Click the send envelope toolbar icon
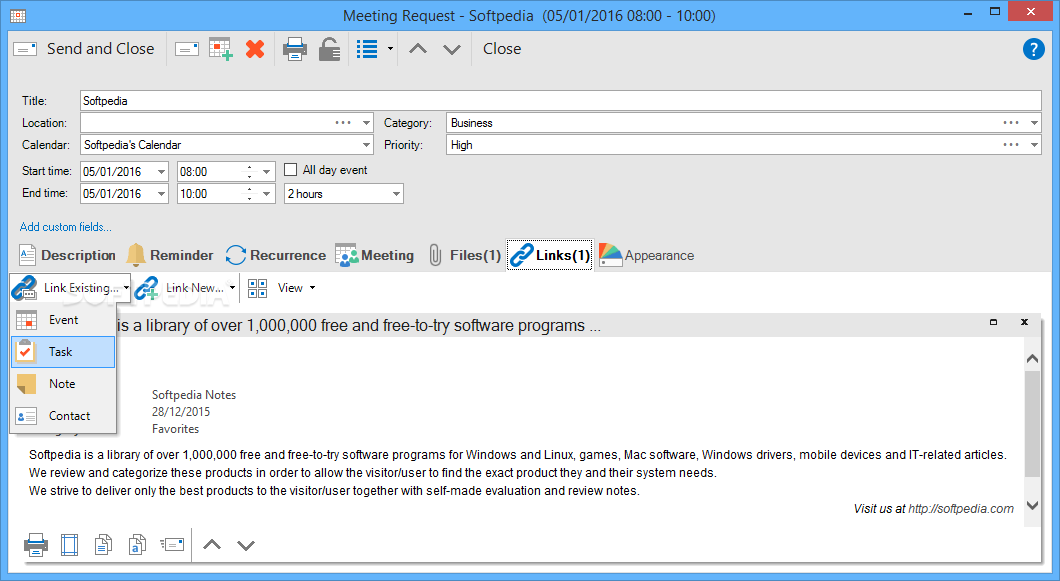1060x581 pixels. pyautogui.click(x=187, y=49)
